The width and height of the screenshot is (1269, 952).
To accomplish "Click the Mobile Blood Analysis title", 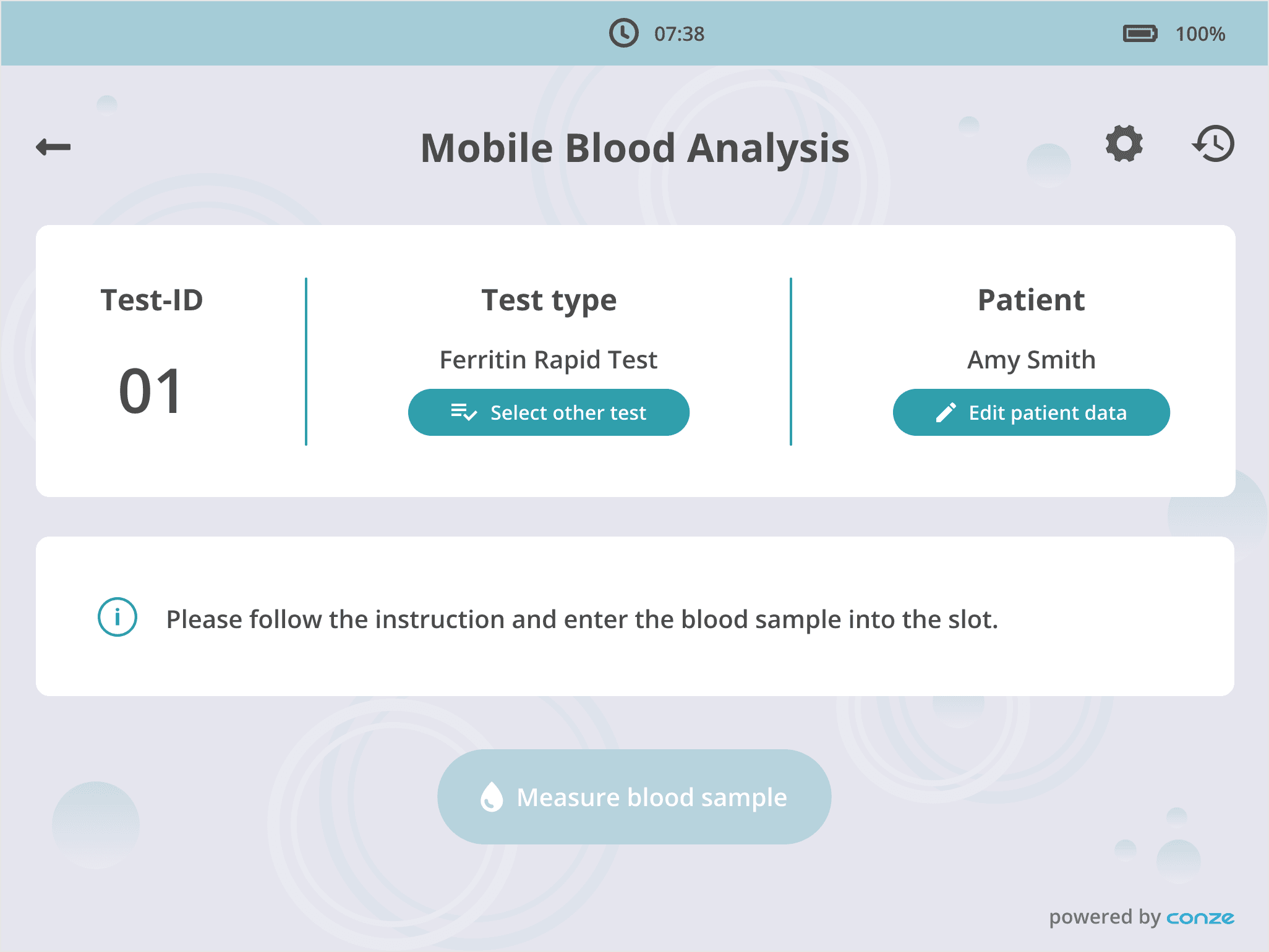I will coord(634,148).
